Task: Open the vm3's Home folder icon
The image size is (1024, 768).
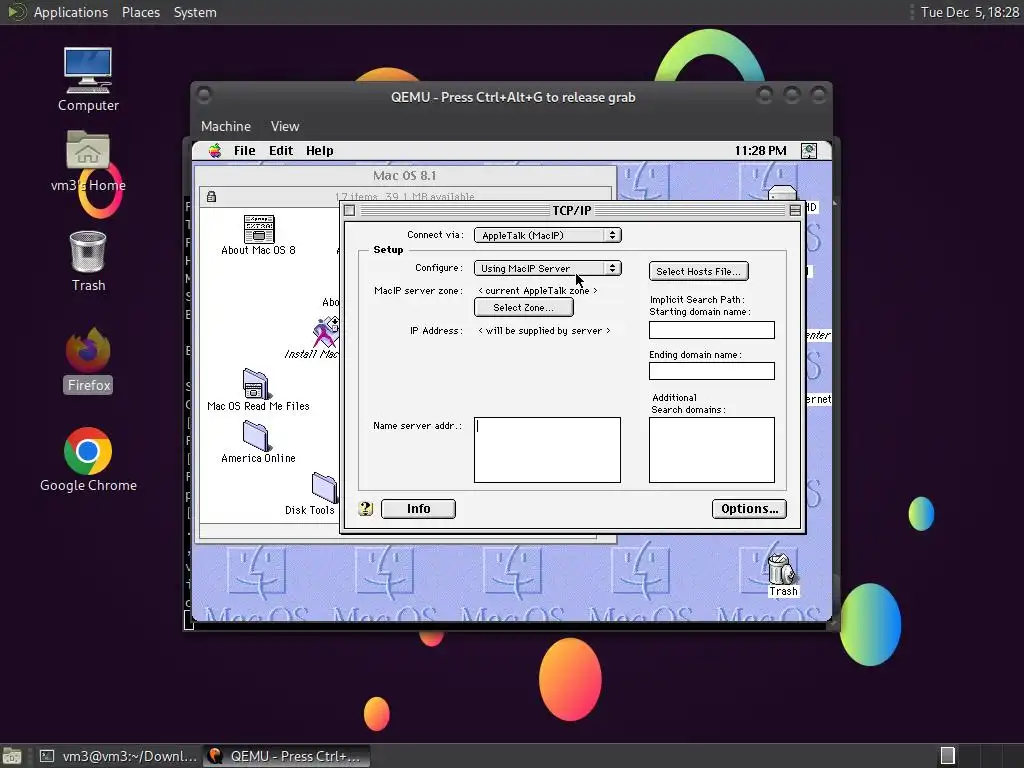Action: [x=88, y=150]
